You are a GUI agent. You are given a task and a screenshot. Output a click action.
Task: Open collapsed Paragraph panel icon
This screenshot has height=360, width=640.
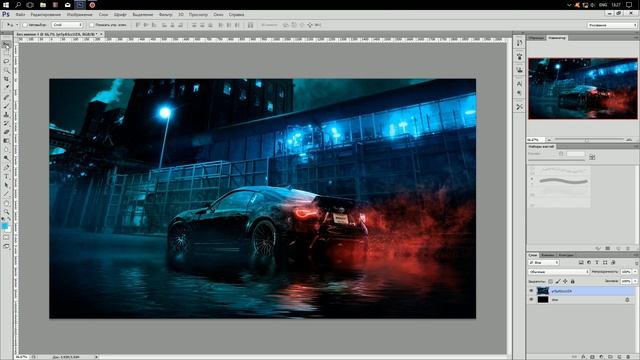pos(519,93)
